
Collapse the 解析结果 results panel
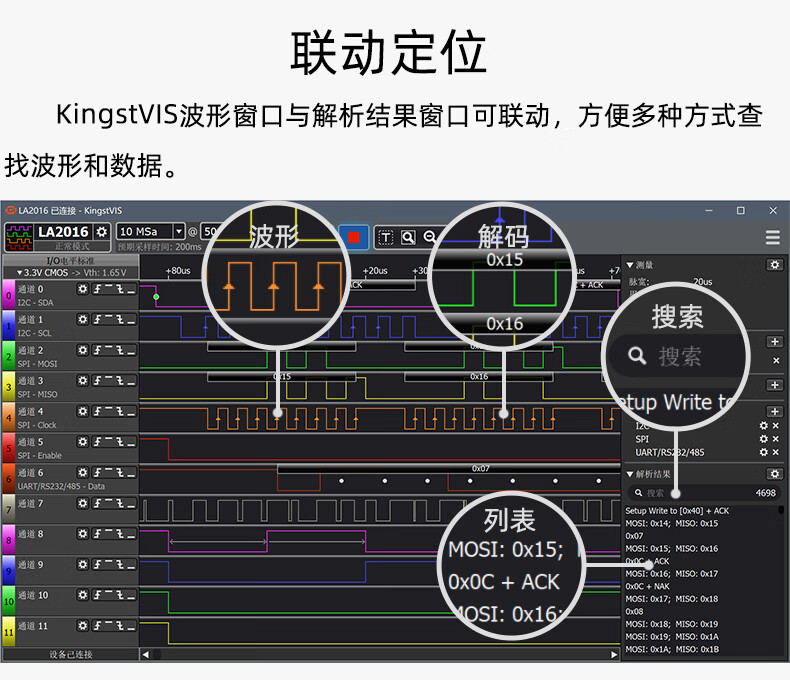click(x=630, y=474)
